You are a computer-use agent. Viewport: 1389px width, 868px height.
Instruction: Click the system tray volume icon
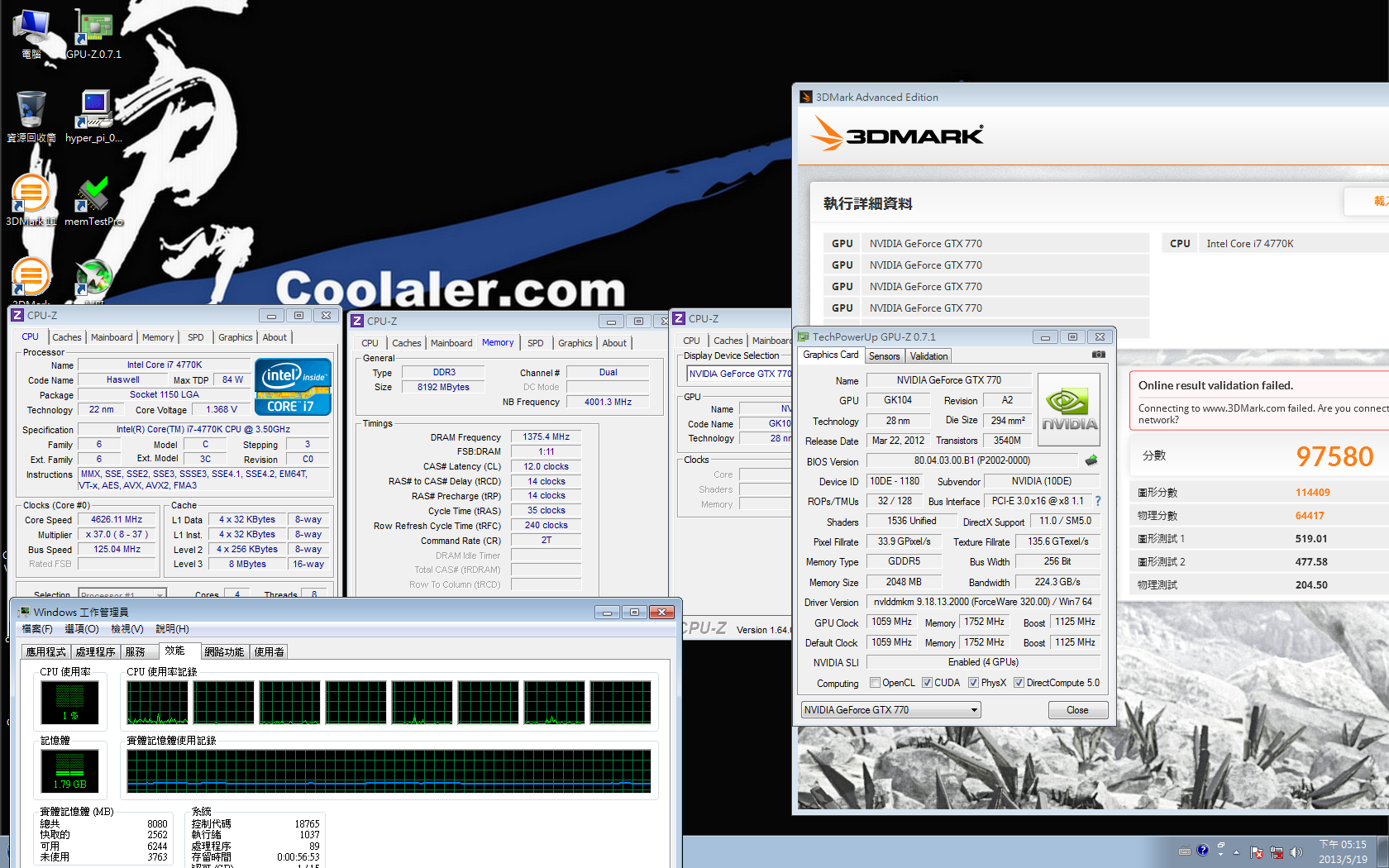(1296, 852)
